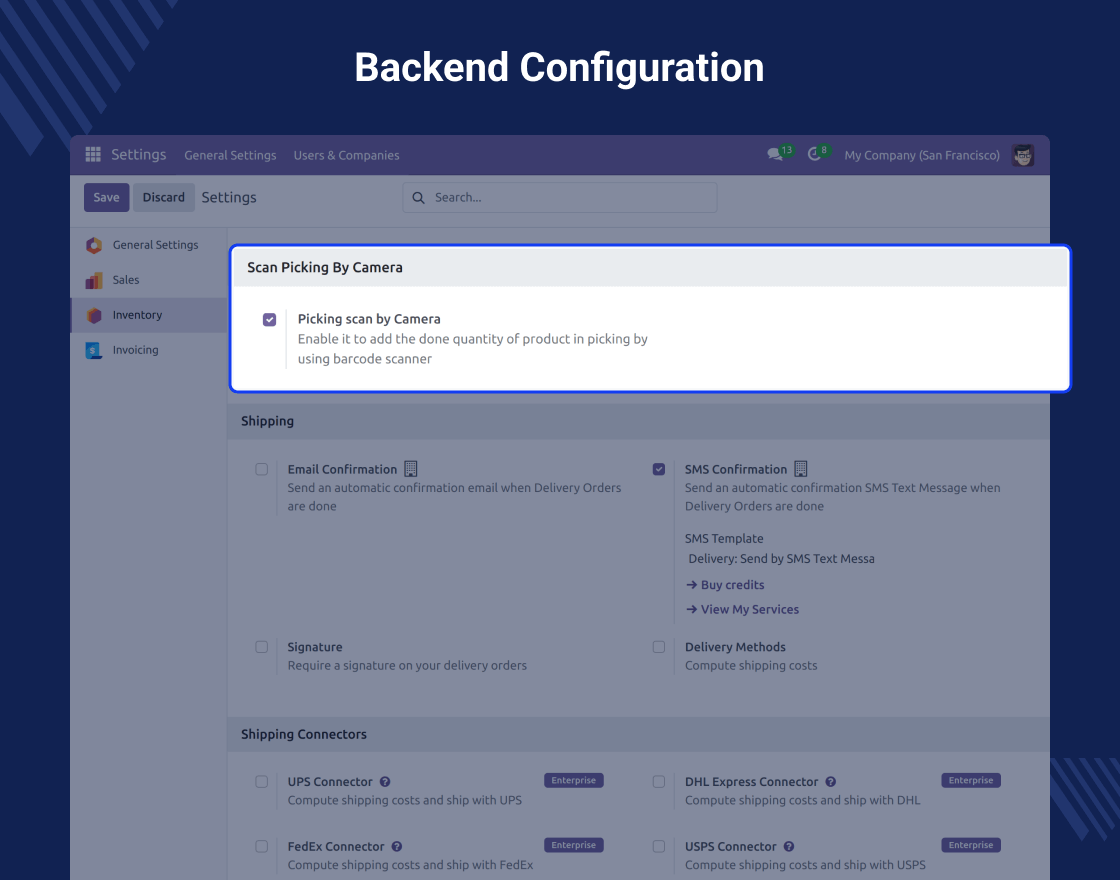Open the Users & Companies menu
Viewport: 1120px width, 880px height.
(346, 155)
